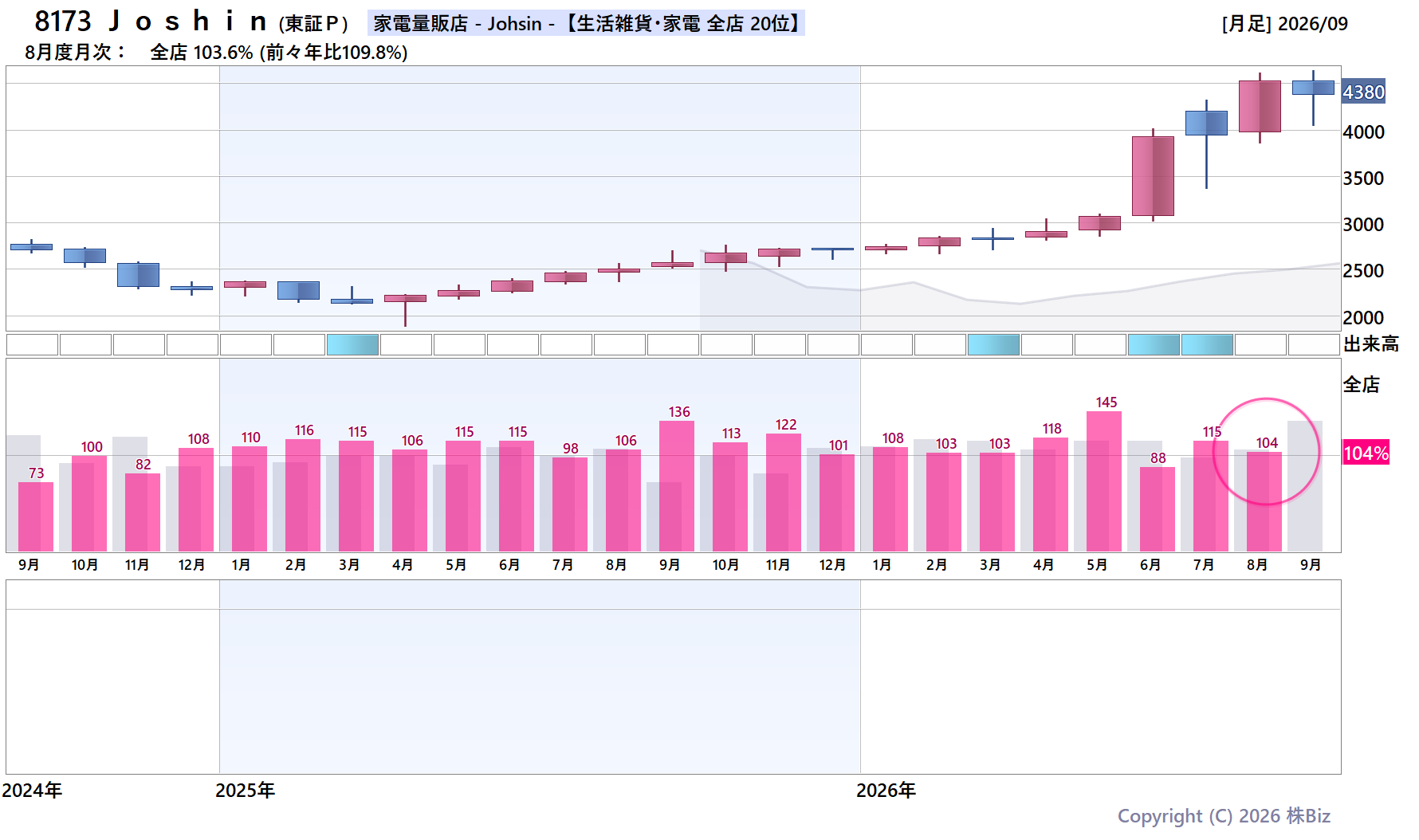
Task: Click the bar value 116
Action: point(305,430)
